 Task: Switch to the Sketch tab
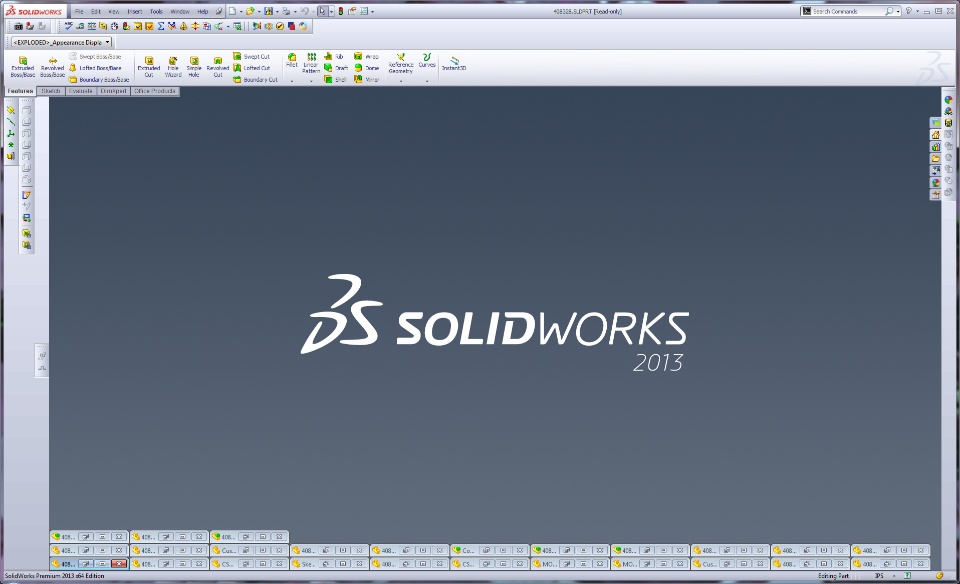click(51, 91)
